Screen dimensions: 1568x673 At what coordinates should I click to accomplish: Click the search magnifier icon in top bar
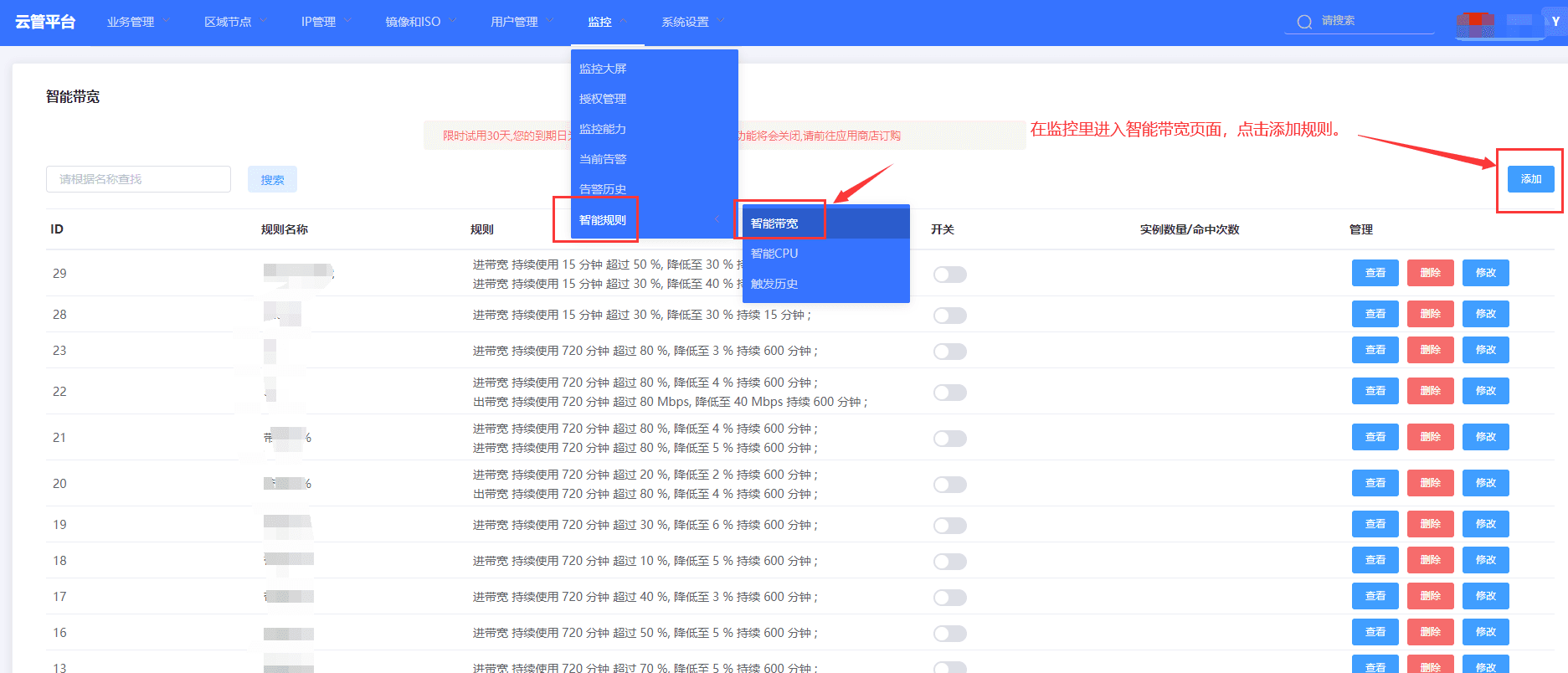click(x=1304, y=22)
